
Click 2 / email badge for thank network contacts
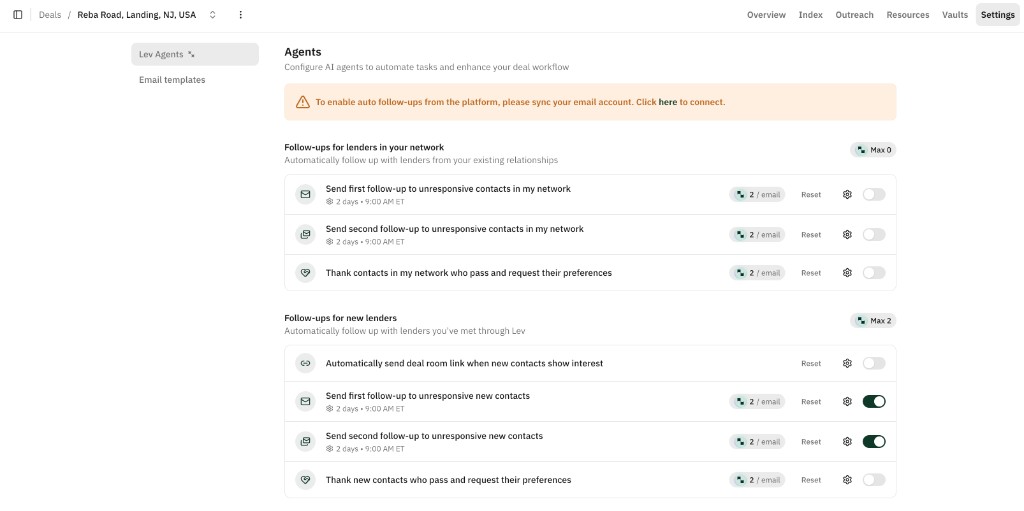[757, 272]
